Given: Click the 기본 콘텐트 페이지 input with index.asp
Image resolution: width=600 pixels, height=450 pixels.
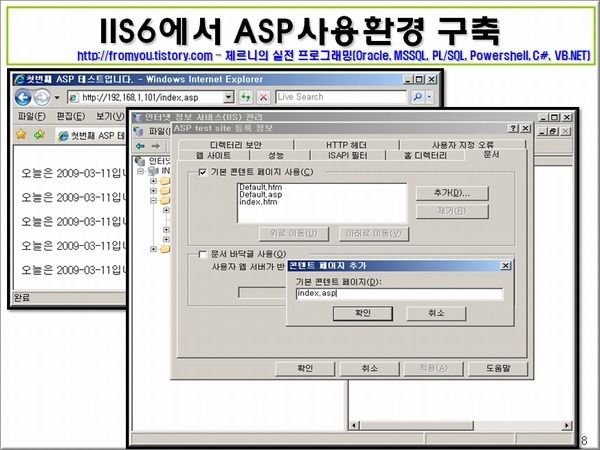Looking at the screenshot, I should click(x=399, y=293).
